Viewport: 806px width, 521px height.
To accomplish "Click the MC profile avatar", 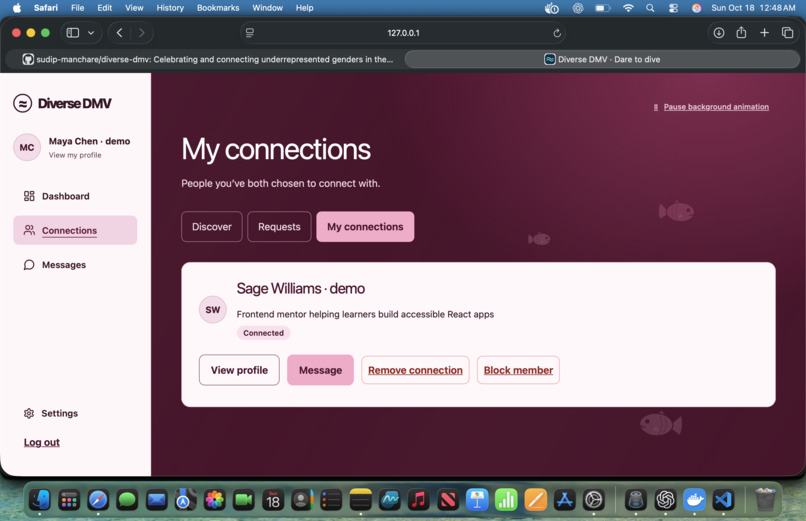I will (x=27, y=147).
